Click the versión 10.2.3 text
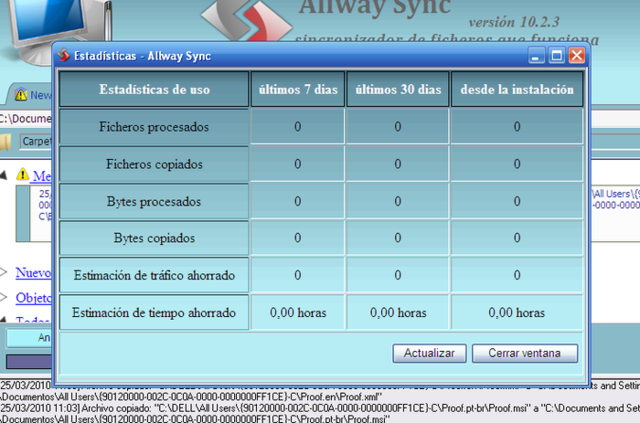640x423 pixels. (x=514, y=22)
